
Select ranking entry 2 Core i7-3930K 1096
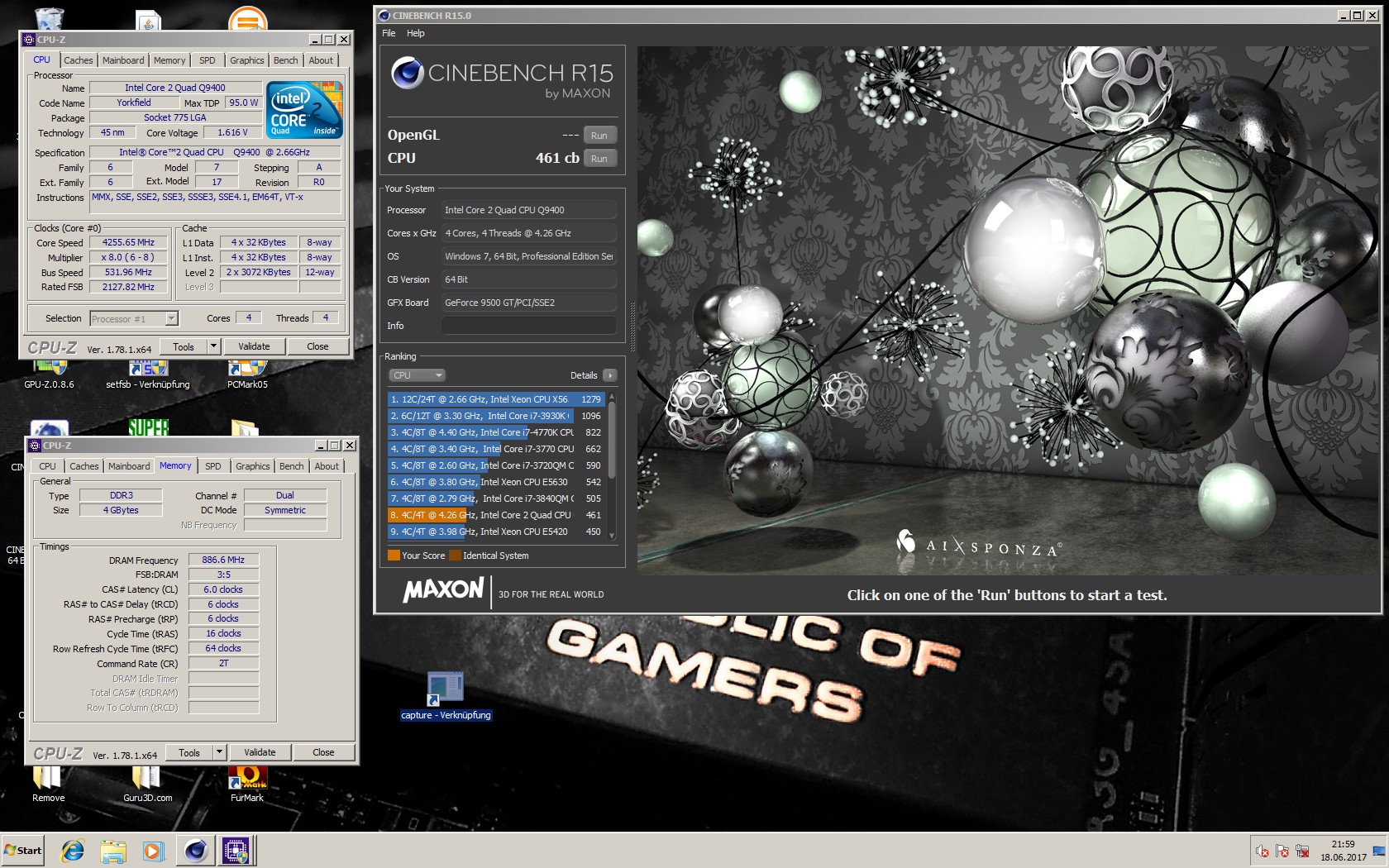pos(496,416)
